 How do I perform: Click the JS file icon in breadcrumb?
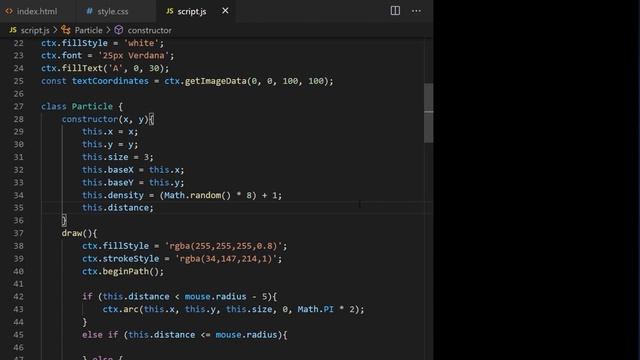click(13, 30)
